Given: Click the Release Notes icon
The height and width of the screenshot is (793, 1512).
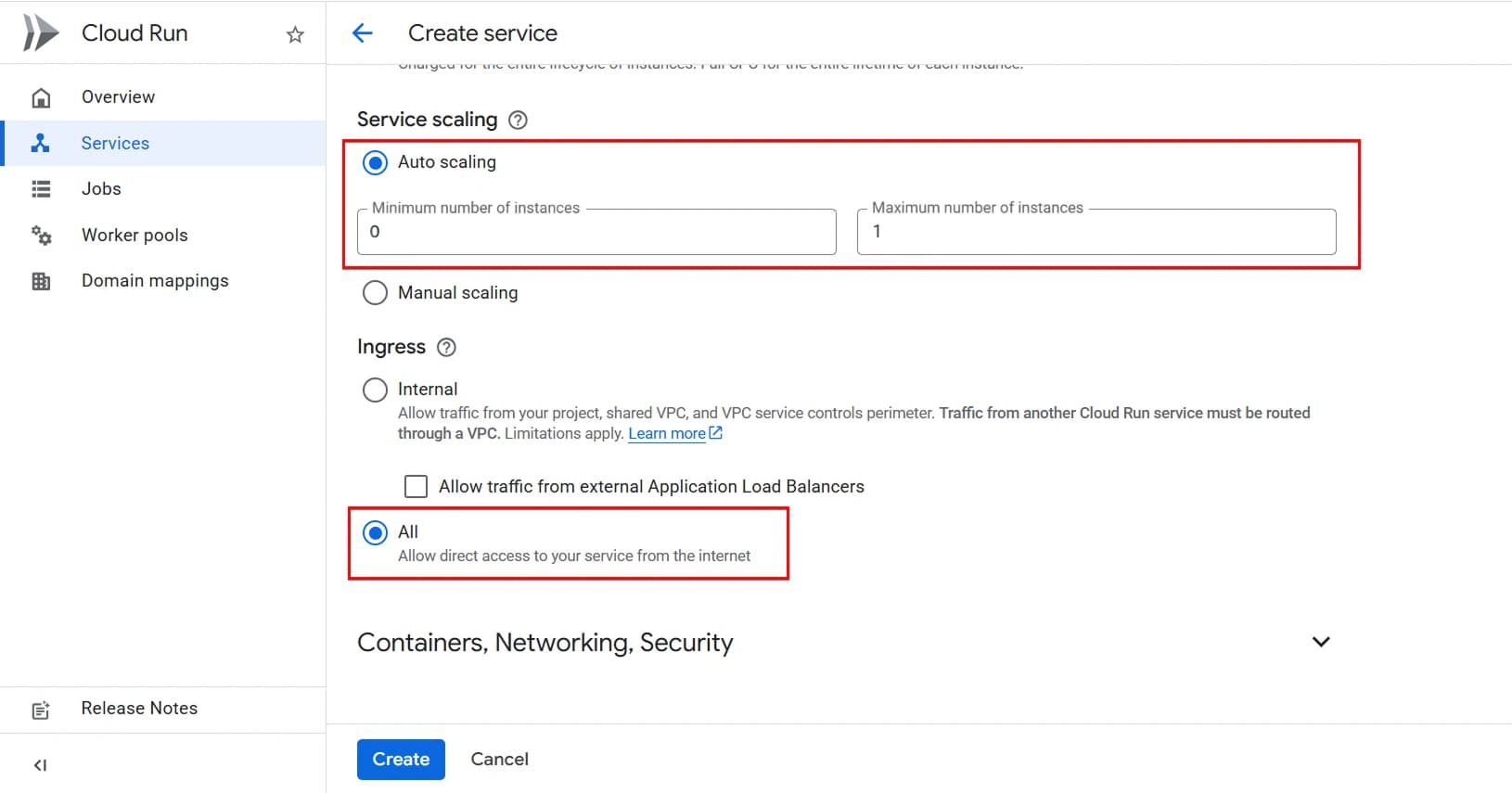Looking at the screenshot, I should pos(41,709).
